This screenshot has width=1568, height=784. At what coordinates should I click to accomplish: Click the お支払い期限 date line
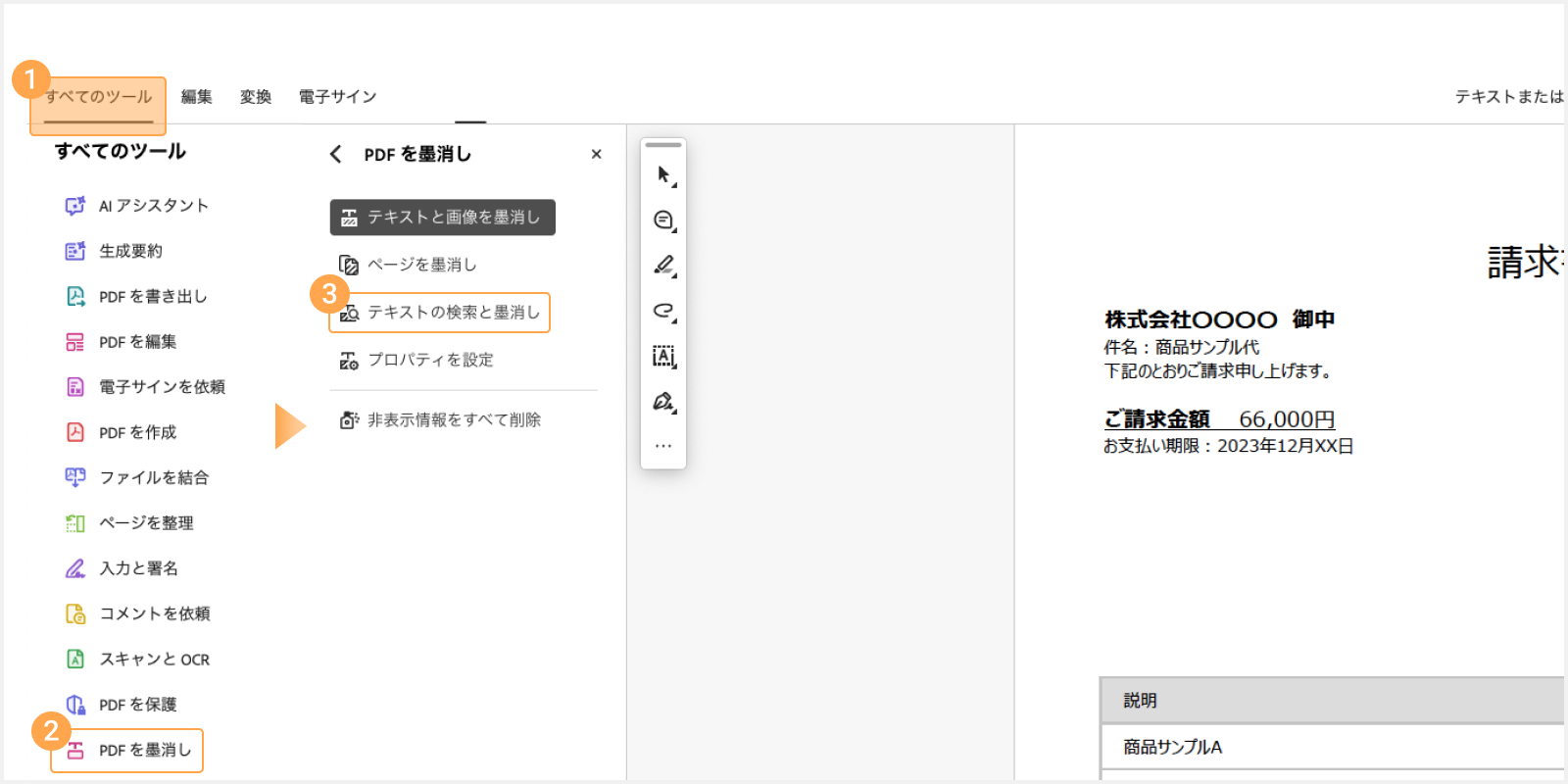coord(1229,446)
